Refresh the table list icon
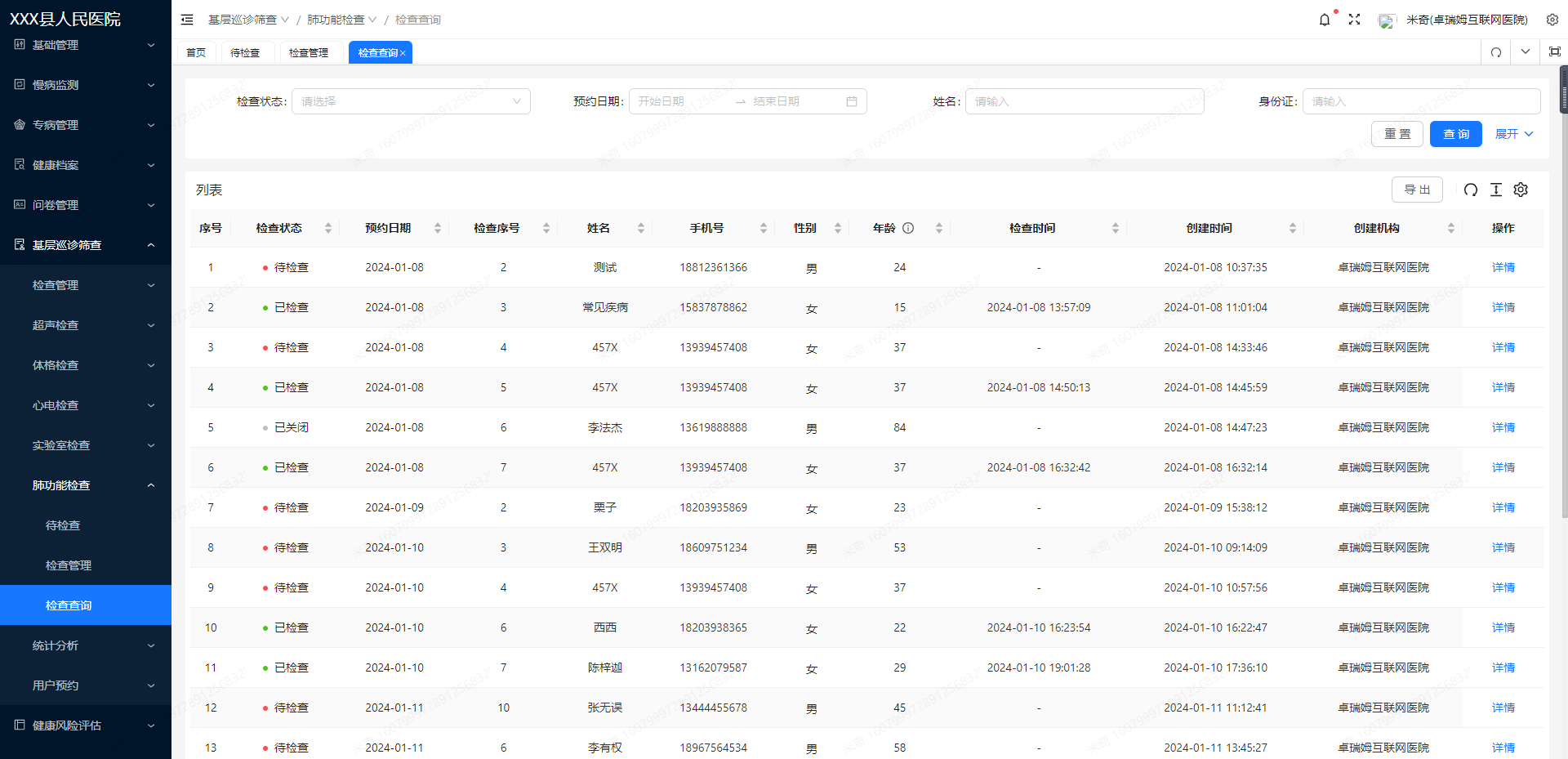The width and height of the screenshot is (1568, 759). click(x=1471, y=190)
